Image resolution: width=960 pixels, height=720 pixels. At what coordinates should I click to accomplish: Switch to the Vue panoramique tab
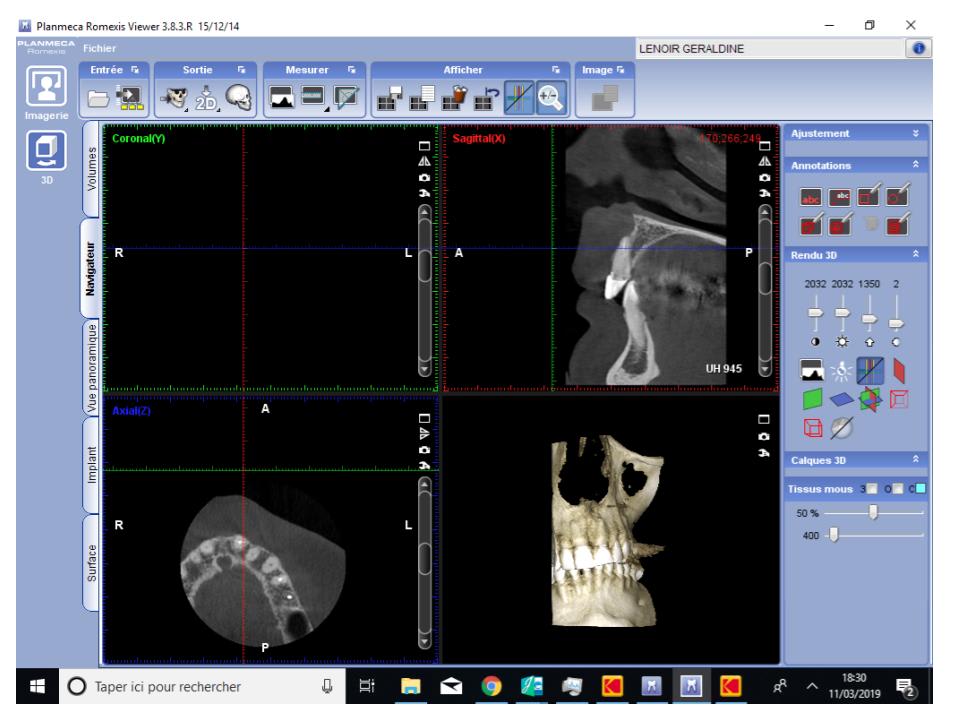coord(92,365)
